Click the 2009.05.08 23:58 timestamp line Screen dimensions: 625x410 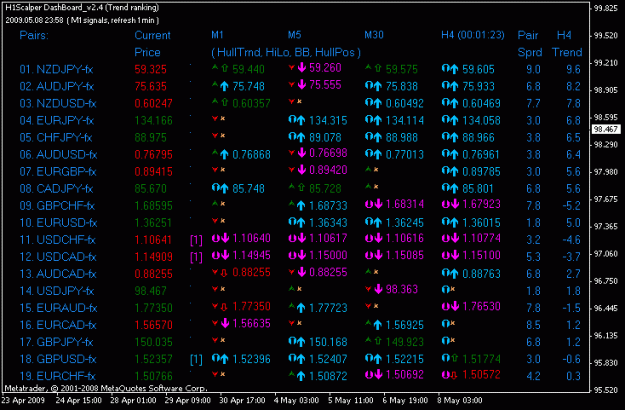click(82, 20)
